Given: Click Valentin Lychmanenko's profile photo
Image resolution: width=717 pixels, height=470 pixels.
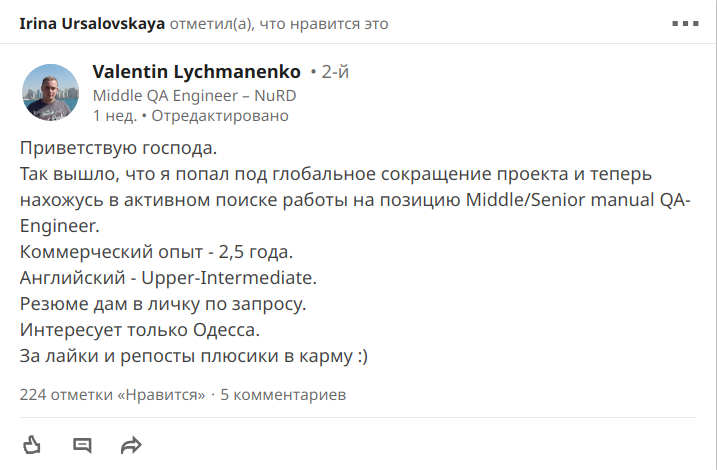Looking at the screenshot, I should click(50, 93).
